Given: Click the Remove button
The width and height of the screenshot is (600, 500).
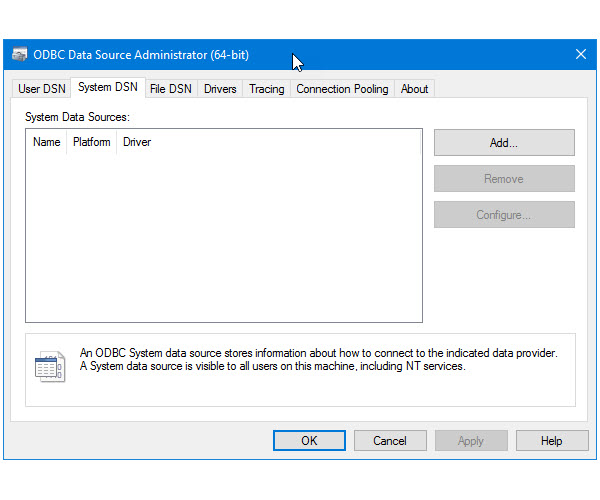Looking at the screenshot, I should click(x=504, y=179).
